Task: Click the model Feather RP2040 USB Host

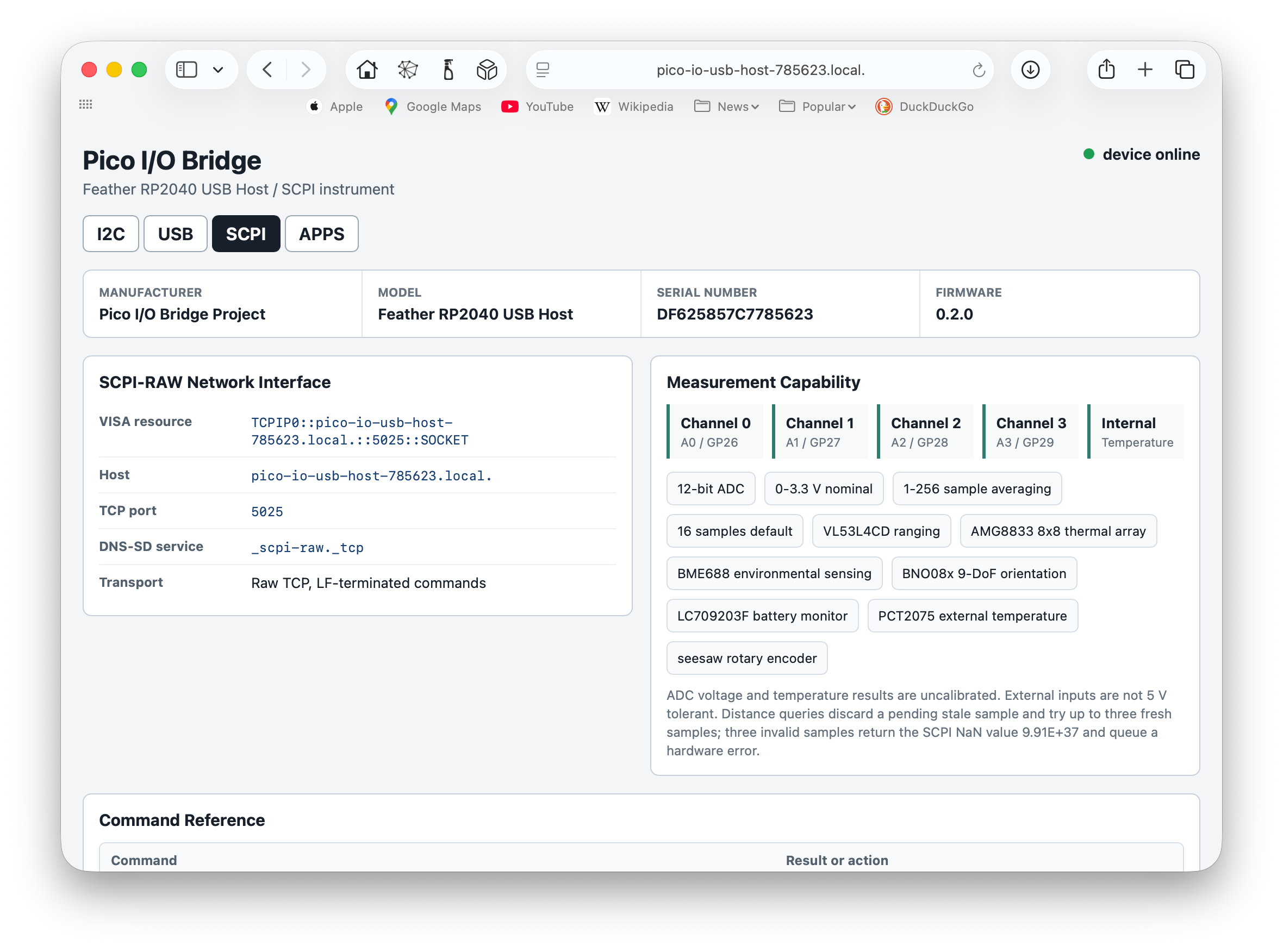Action: tap(475, 314)
